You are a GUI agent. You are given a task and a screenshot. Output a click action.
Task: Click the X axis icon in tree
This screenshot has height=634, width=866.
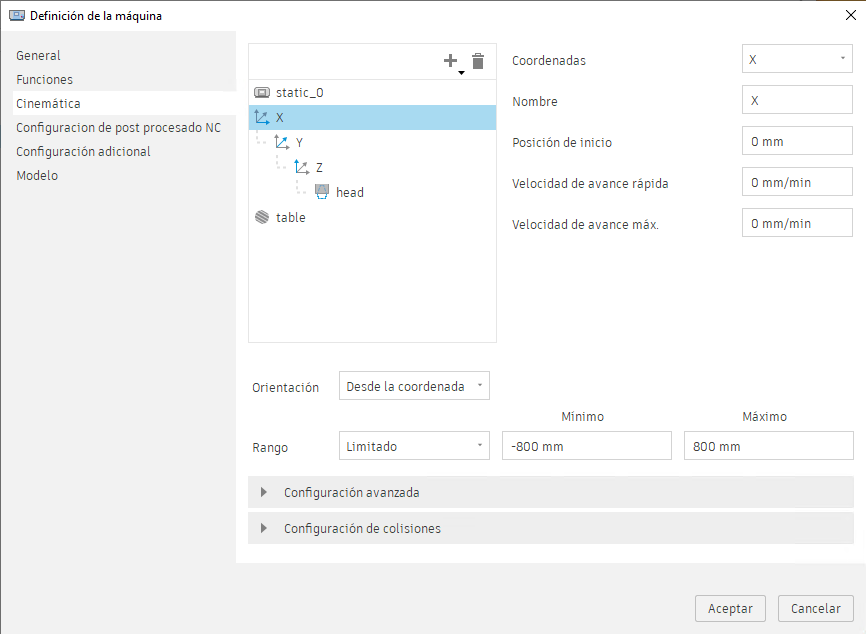[x=262, y=117]
